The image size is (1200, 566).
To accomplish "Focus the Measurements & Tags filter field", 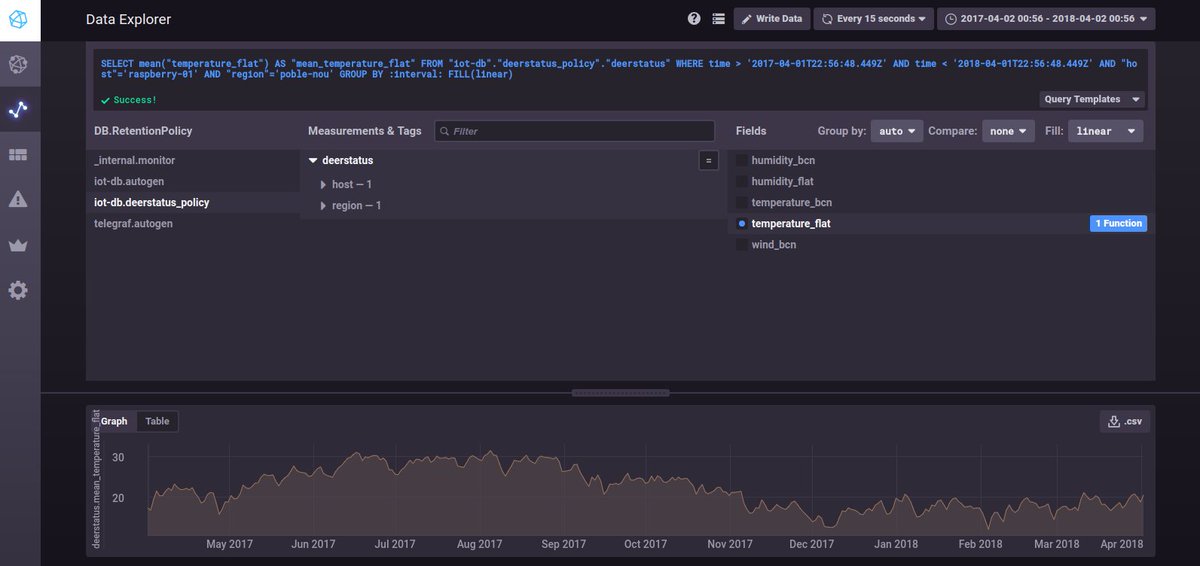I will click(x=574, y=131).
